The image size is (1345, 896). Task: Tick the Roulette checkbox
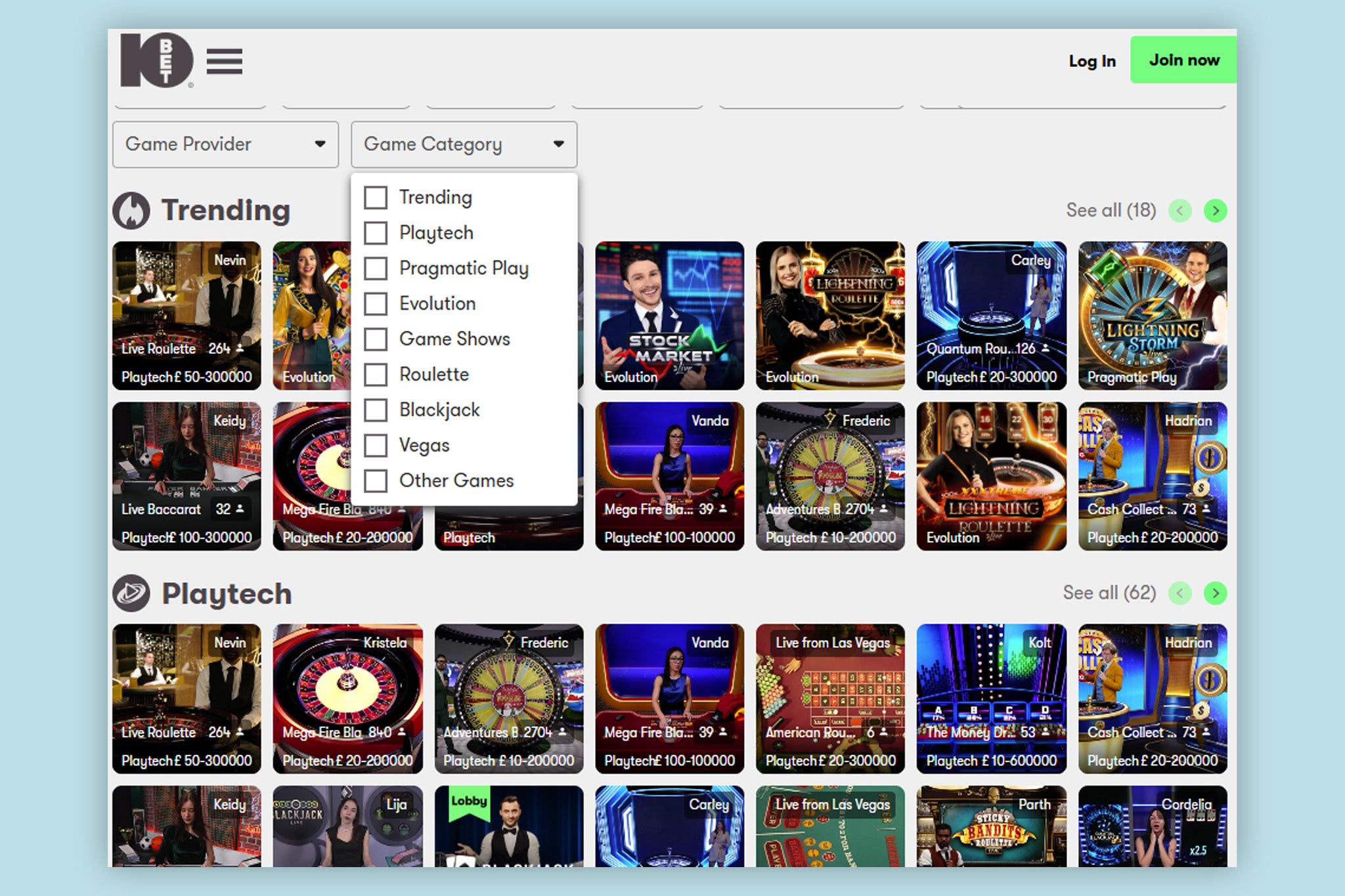coord(376,374)
